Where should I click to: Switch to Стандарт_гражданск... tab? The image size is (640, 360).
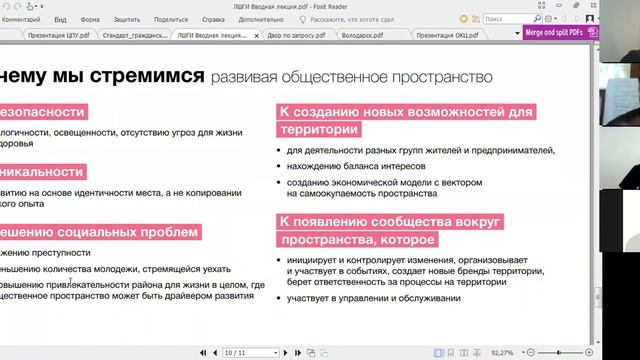click(x=135, y=36)
